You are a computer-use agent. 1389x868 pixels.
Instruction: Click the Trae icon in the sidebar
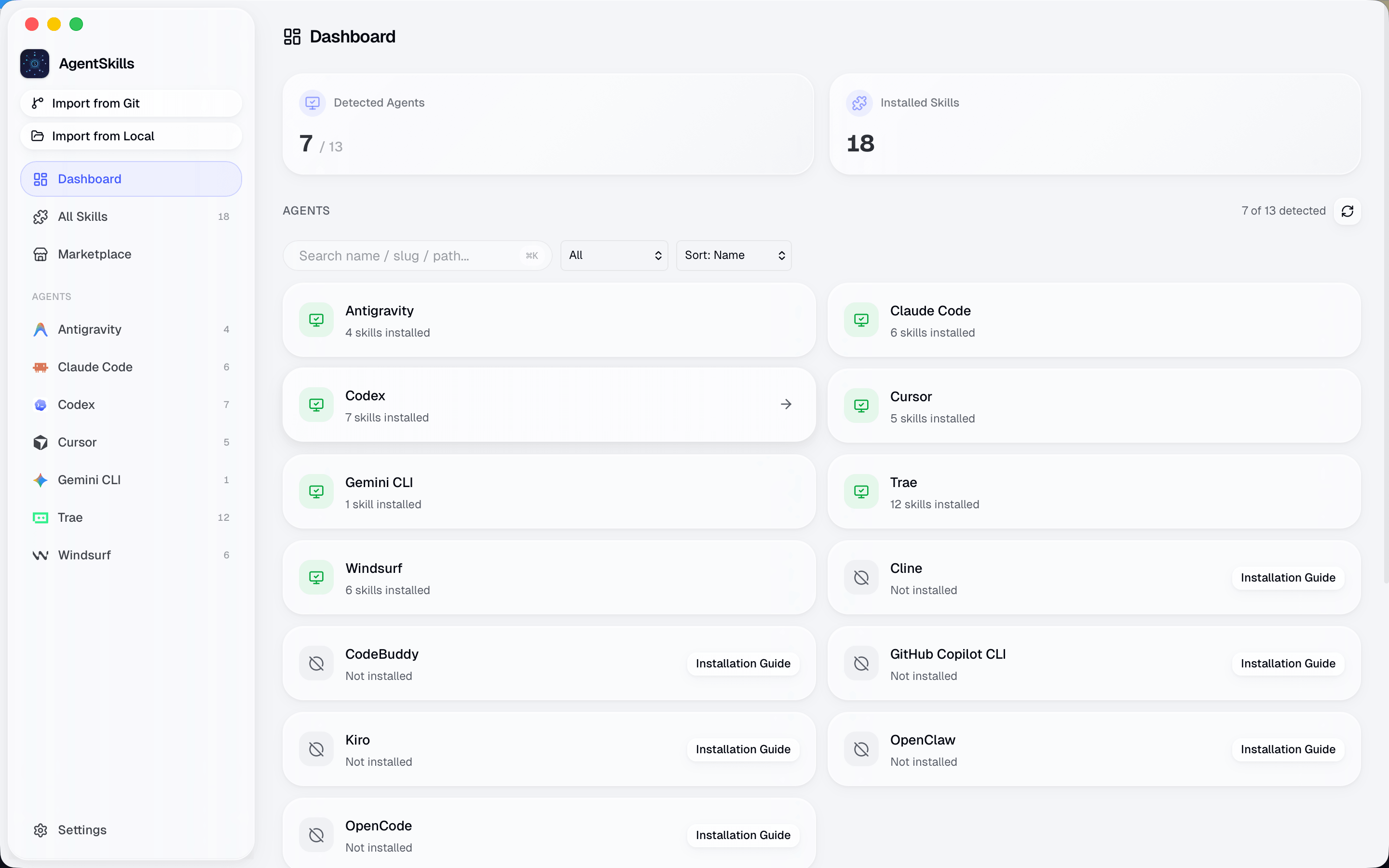(40, 517)
